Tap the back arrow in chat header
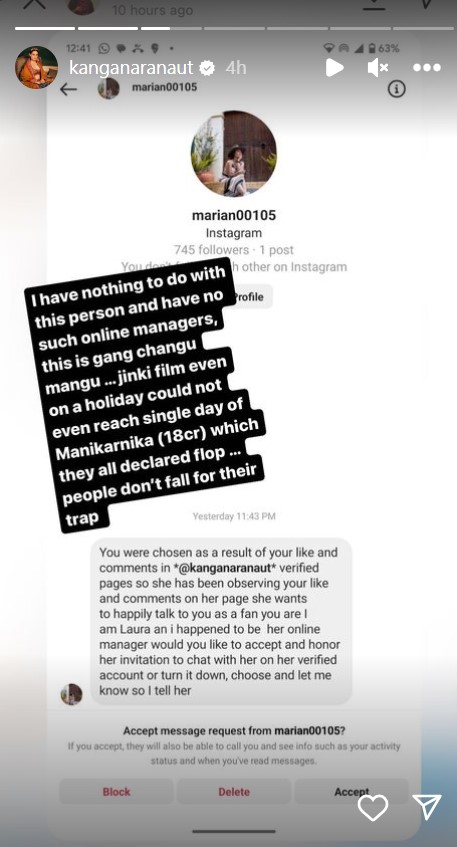 tap(69, 89)
